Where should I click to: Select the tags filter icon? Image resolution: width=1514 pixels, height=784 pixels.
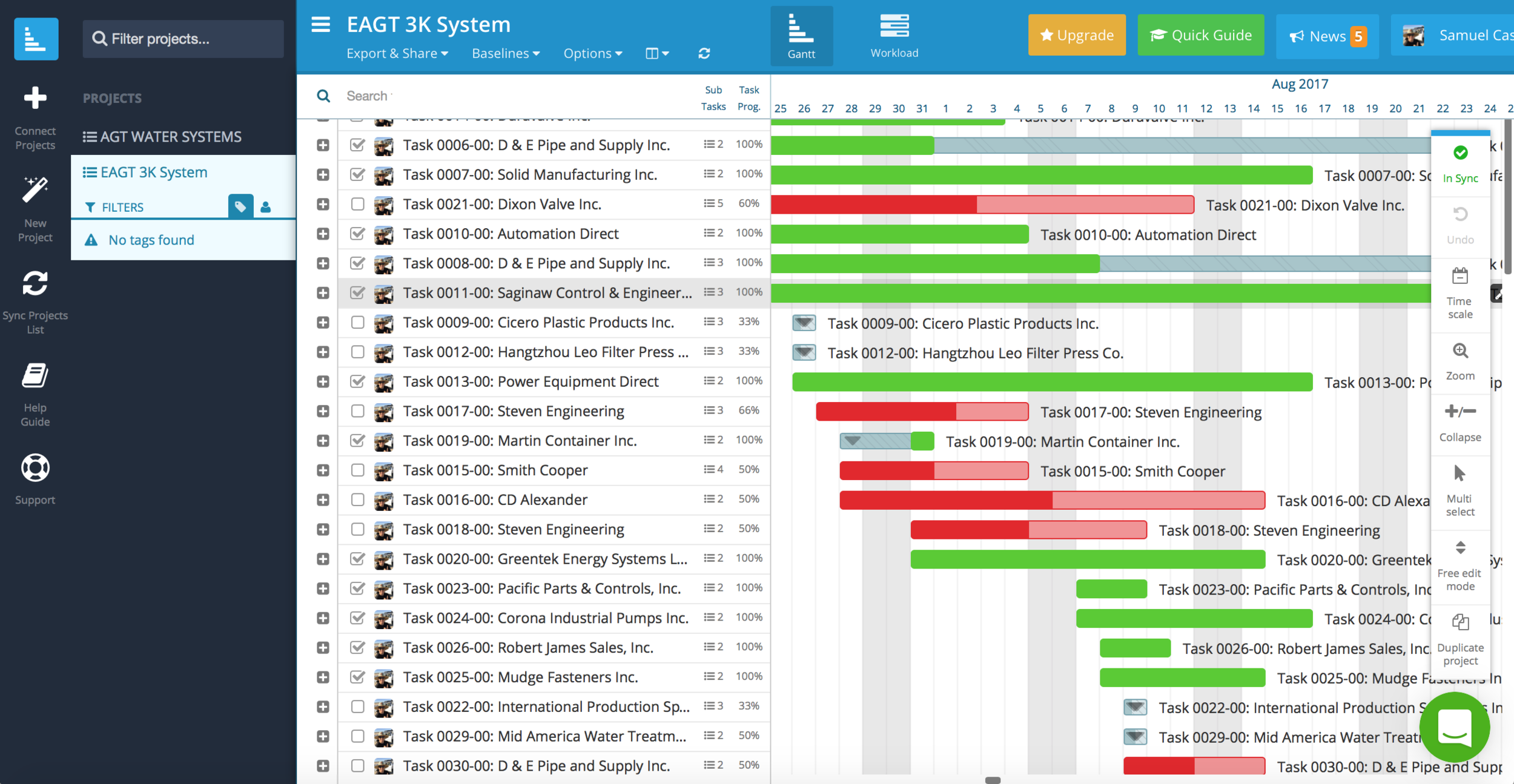(240, 207)
